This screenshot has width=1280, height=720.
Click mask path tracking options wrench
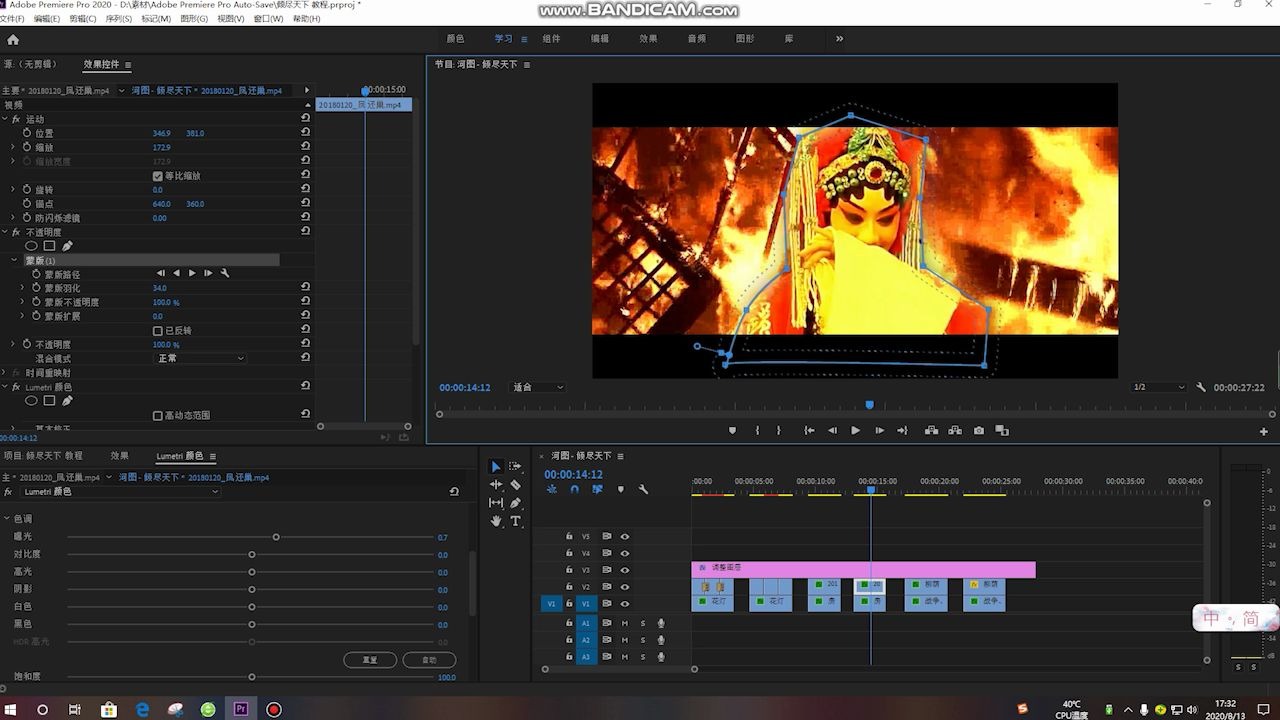[225, 273]
